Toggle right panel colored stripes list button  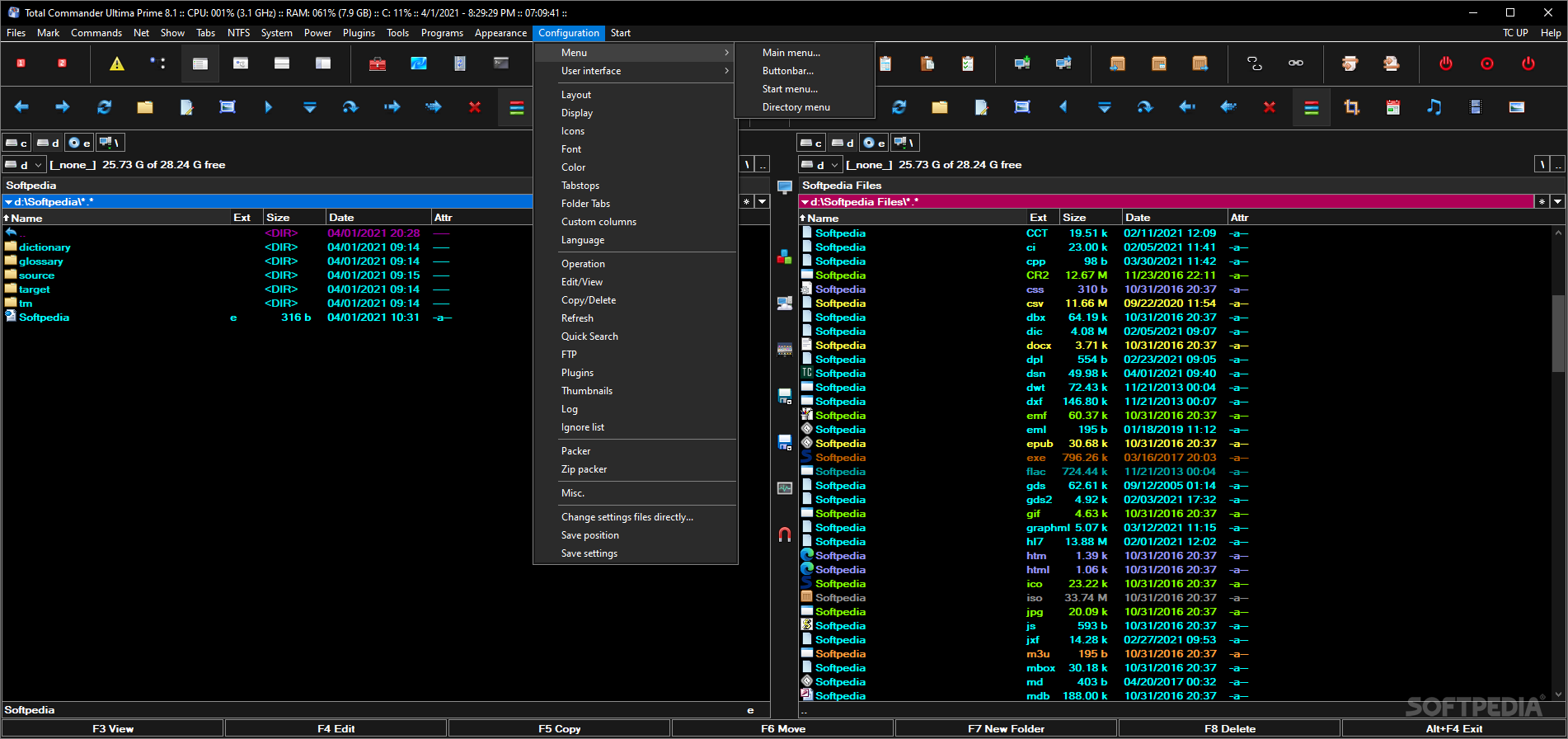point(1312,107)
